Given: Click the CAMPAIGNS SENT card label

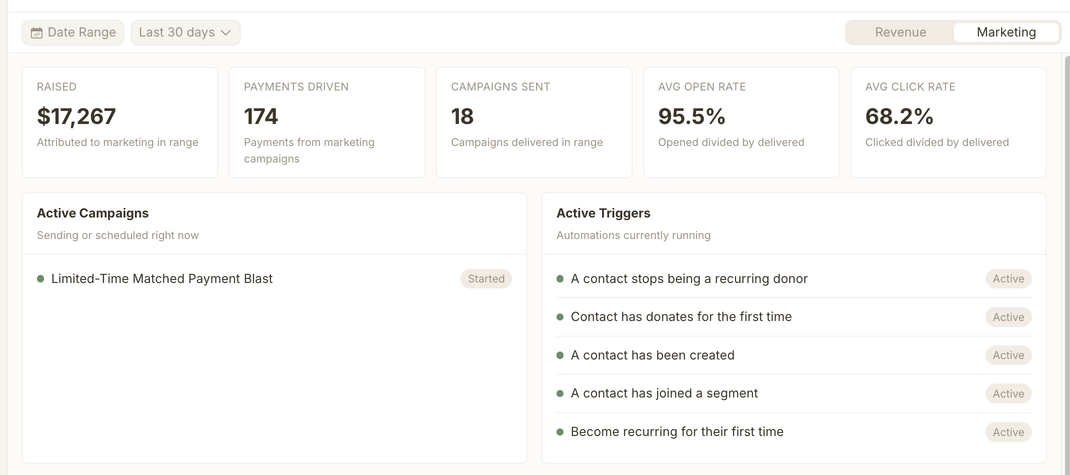Looking at the screenshot, I should (x=500, y=87).
